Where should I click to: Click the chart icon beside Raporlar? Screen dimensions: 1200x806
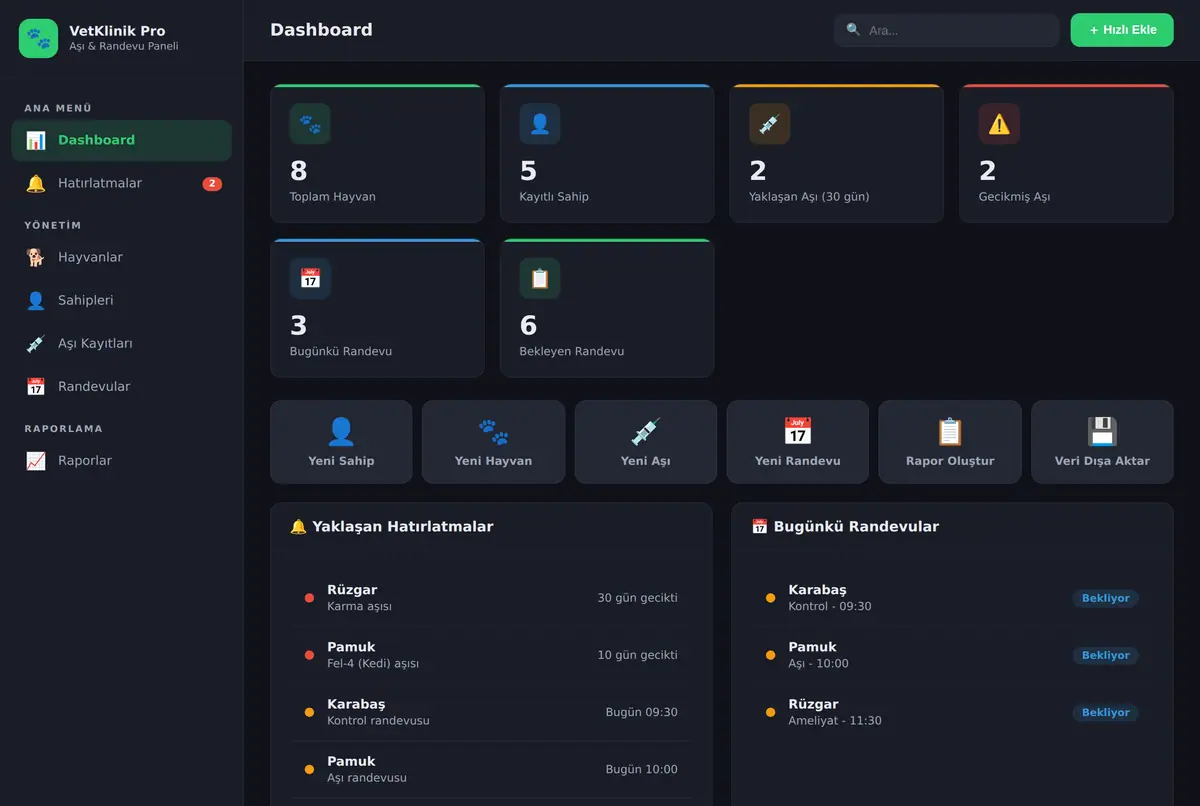click(36, 461)
